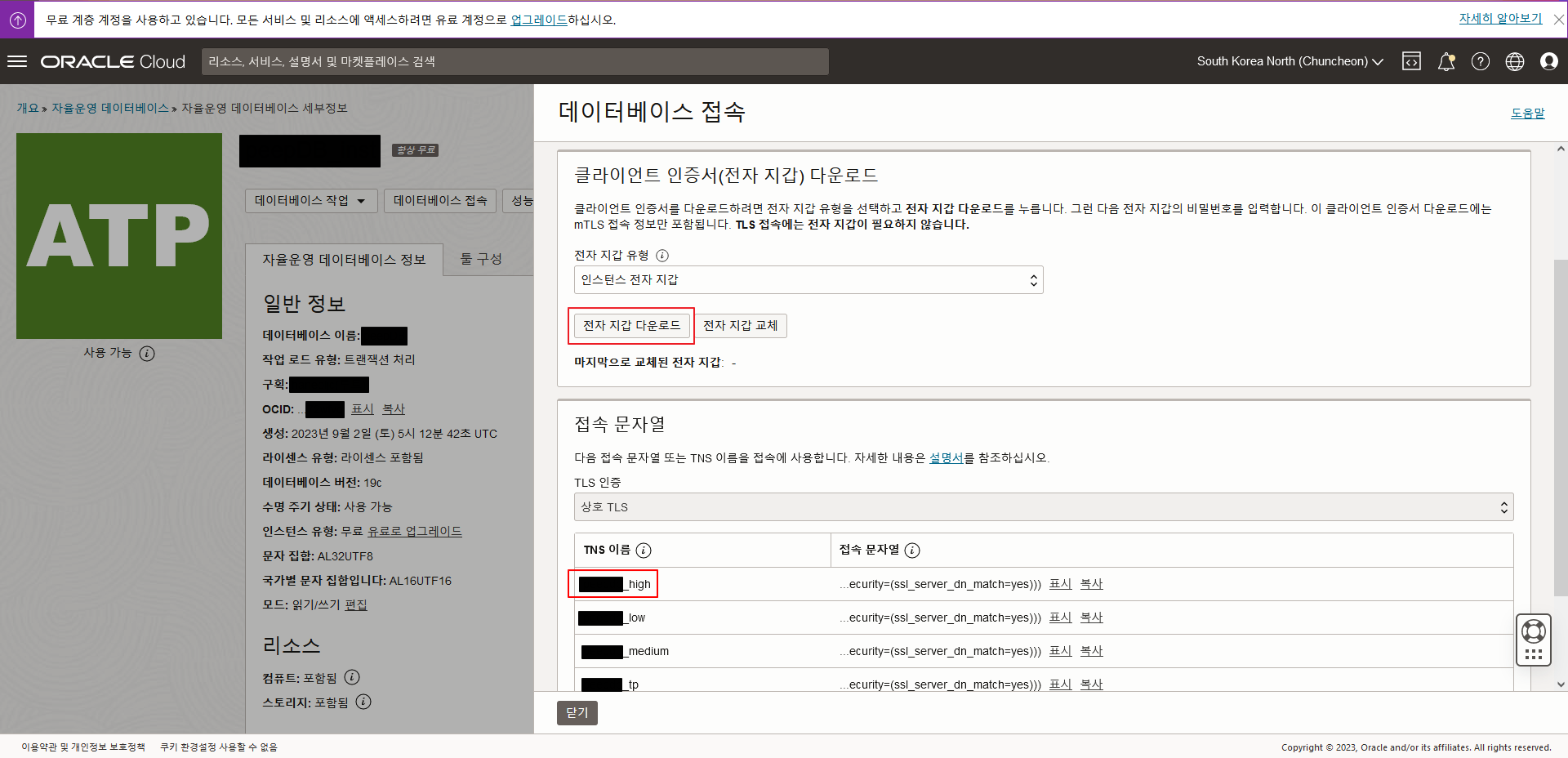Click the 전자 지갑 다운로드 button
Screen dimensions: 1568x758
[x=631, y=326]
